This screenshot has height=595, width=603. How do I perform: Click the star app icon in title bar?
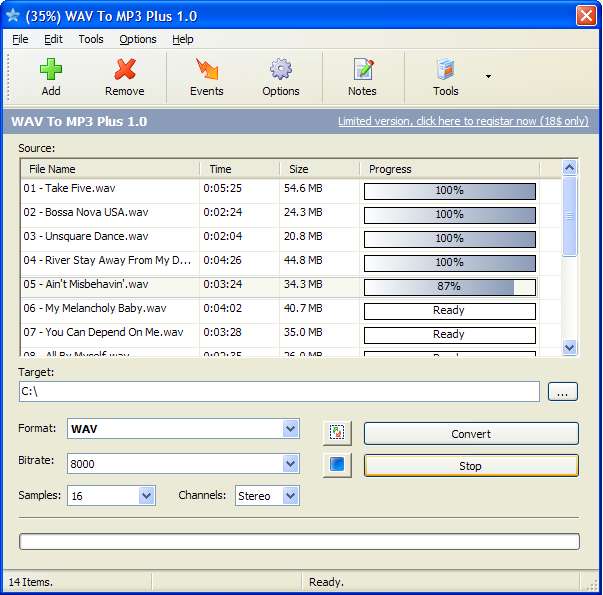[x=13, y=15]
